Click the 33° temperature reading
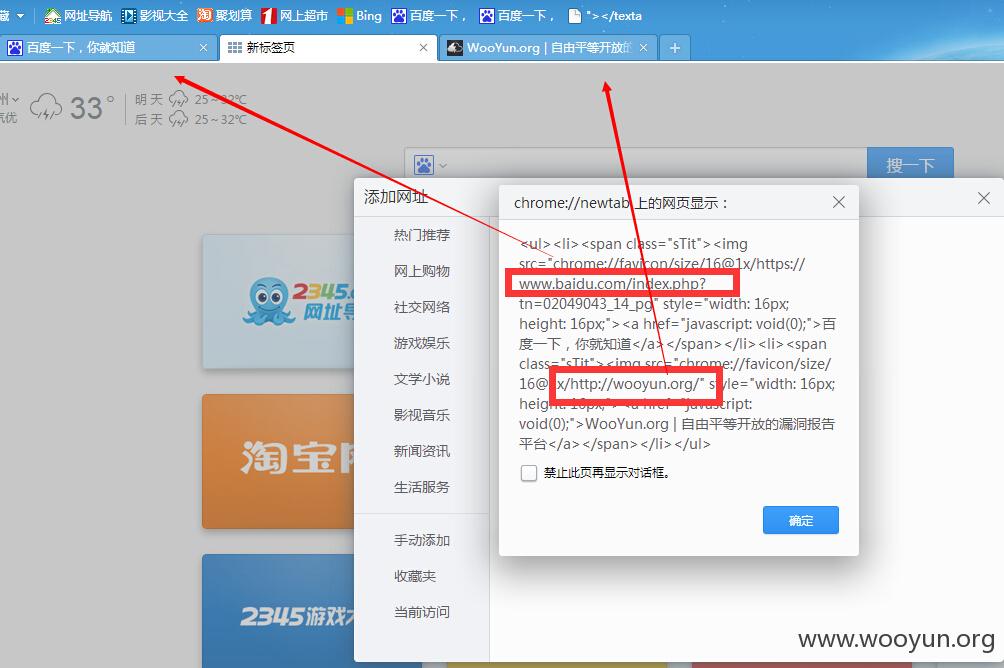Viewport: 1004px width, 668px height. pyautogui.click(x=92, y=107)
